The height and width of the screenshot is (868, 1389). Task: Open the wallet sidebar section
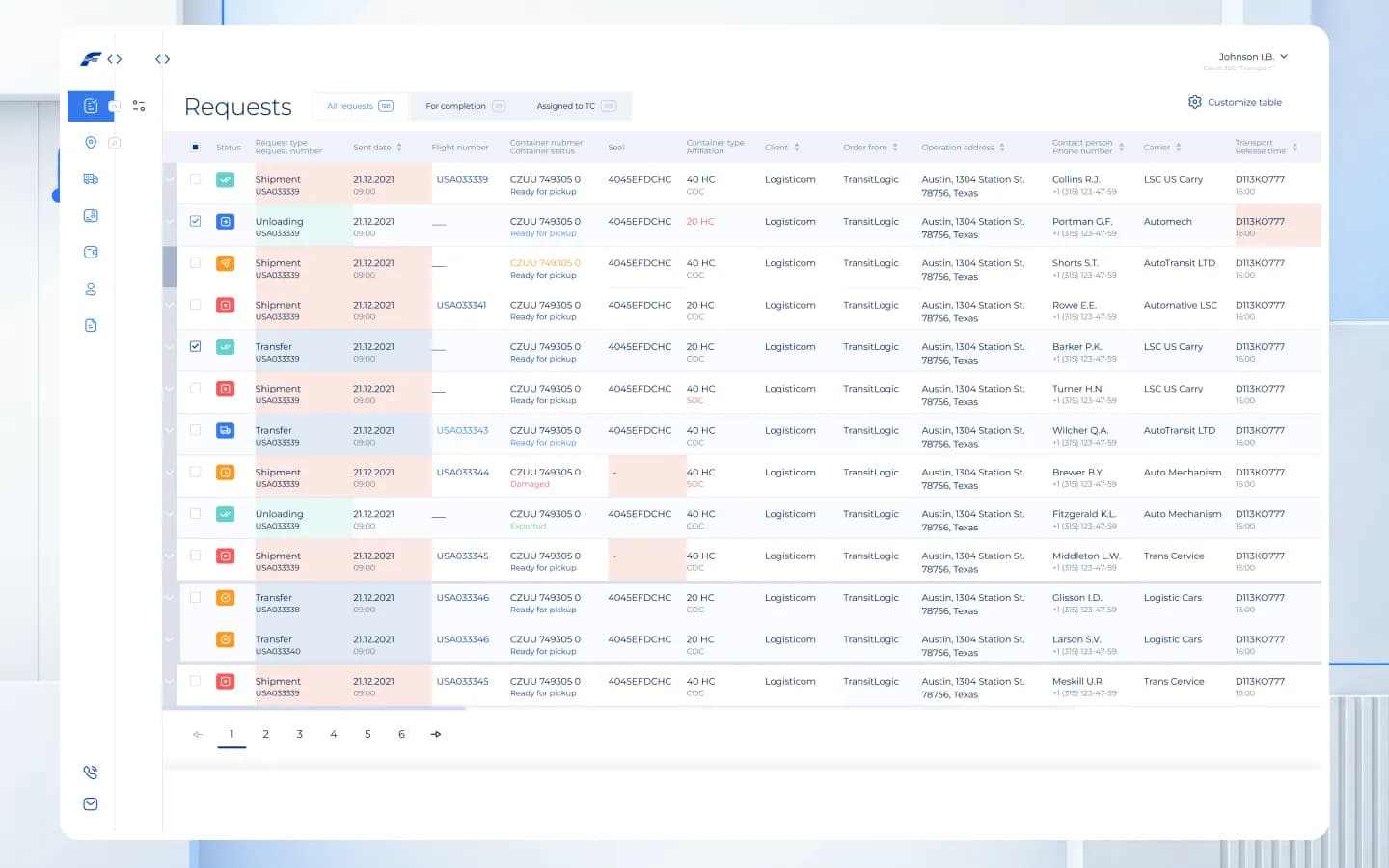click(91, 252)
